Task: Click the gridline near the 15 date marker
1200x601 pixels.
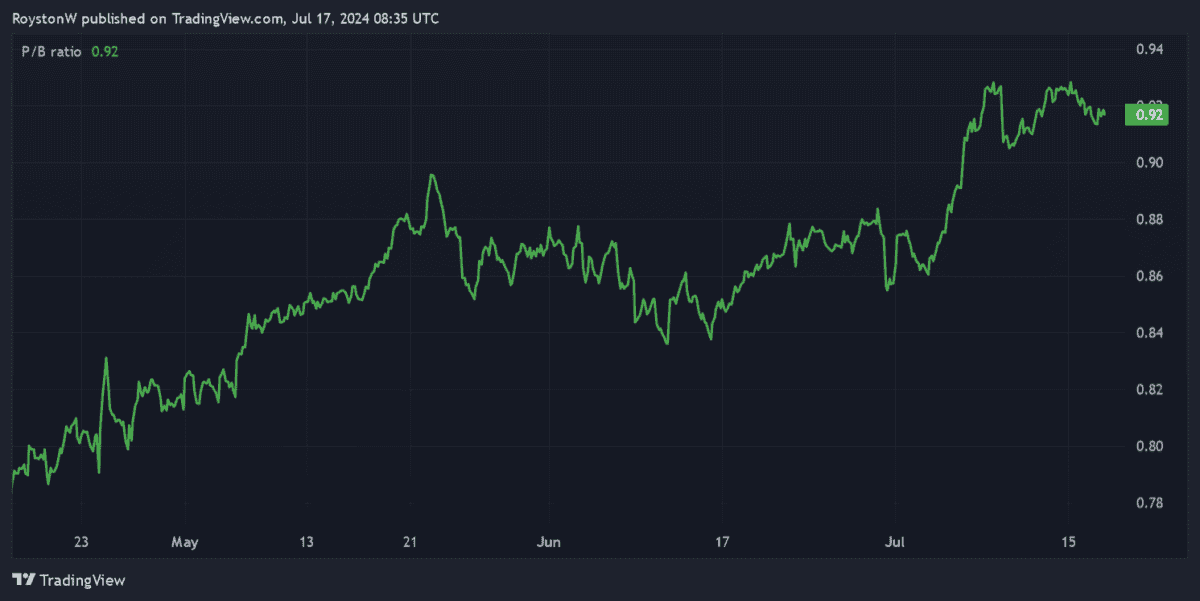Action: tap(1068, 300)
